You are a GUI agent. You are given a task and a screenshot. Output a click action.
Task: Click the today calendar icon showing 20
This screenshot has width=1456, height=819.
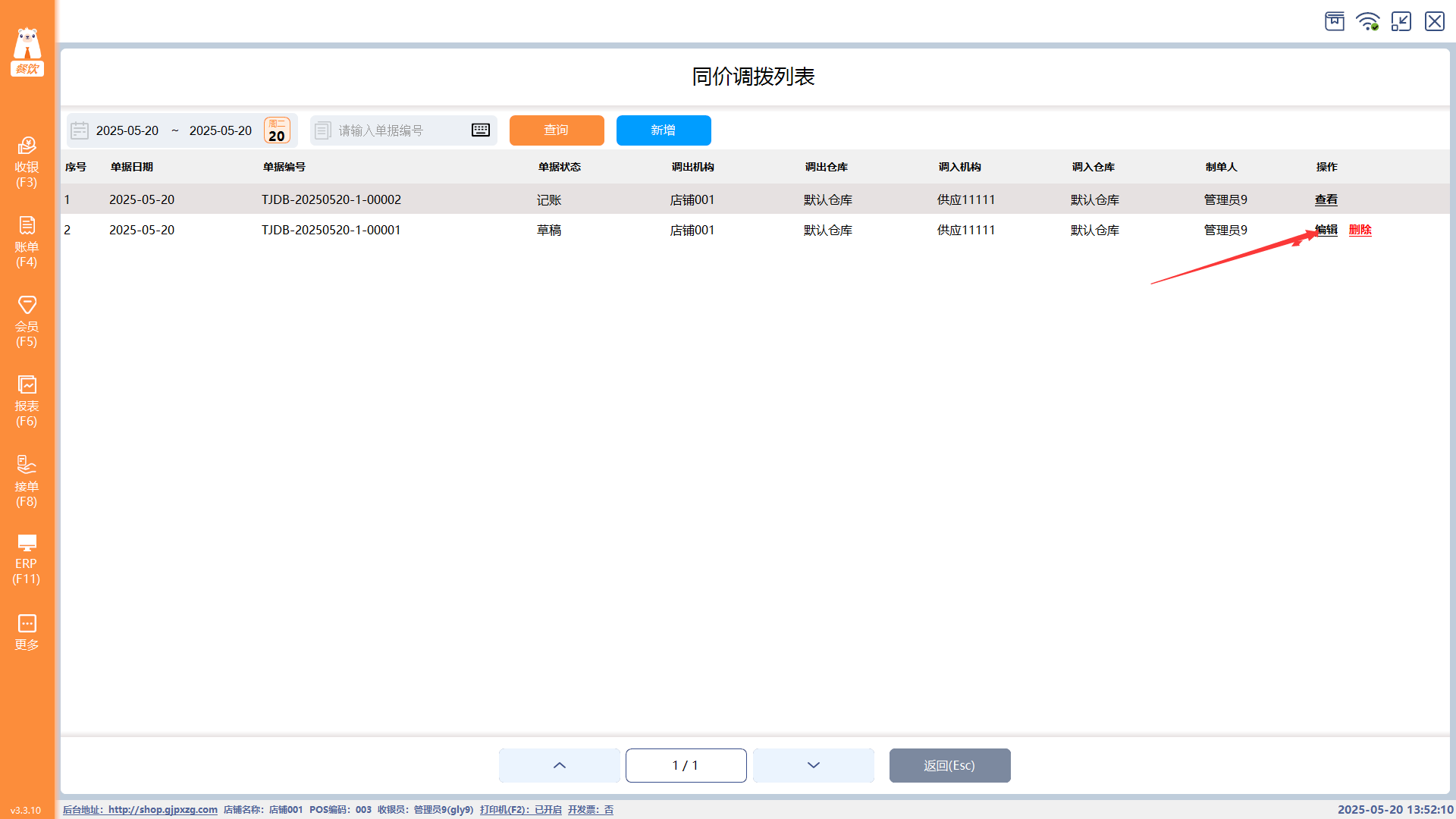tap(277, 130)
